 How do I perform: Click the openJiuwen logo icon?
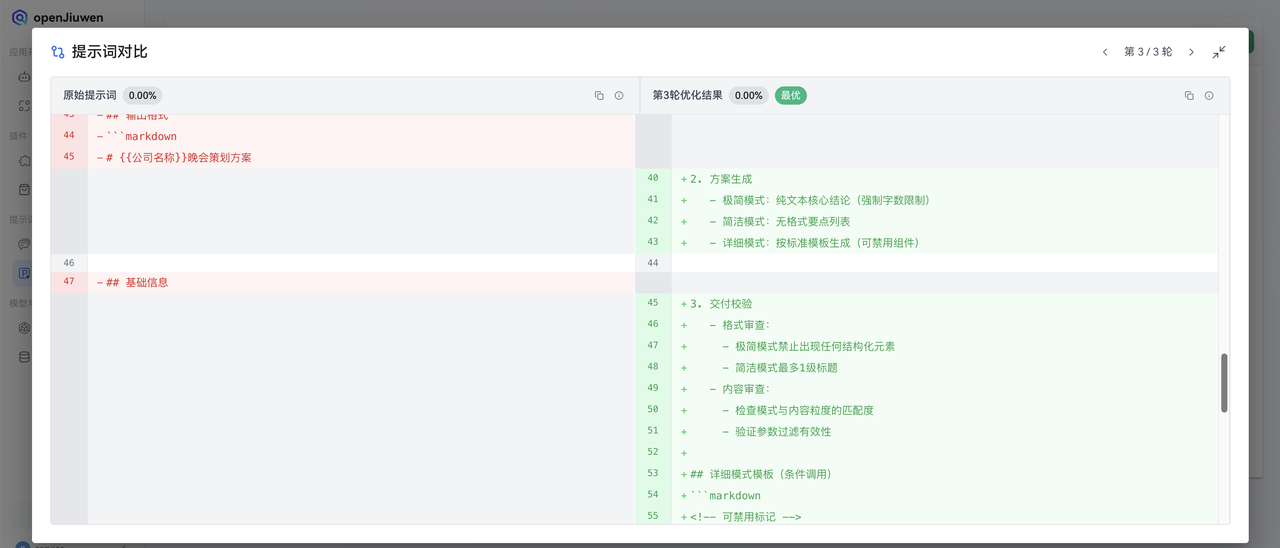click(x=19, y=17)
